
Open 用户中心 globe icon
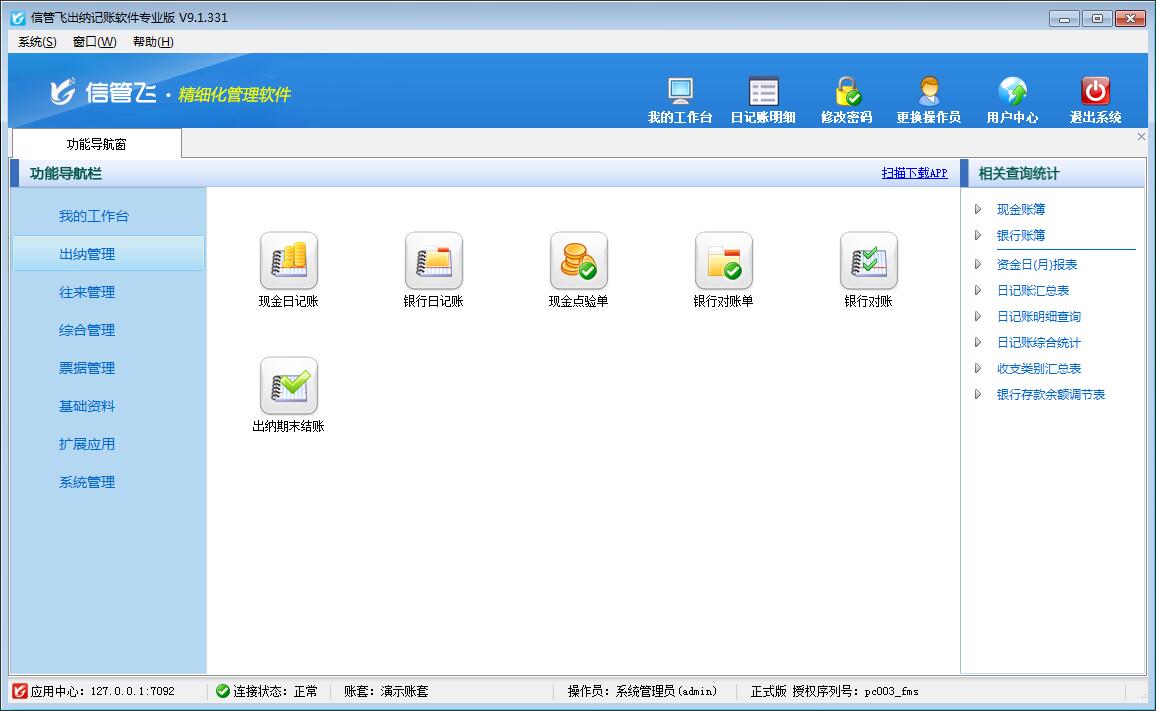(1012, 93)
